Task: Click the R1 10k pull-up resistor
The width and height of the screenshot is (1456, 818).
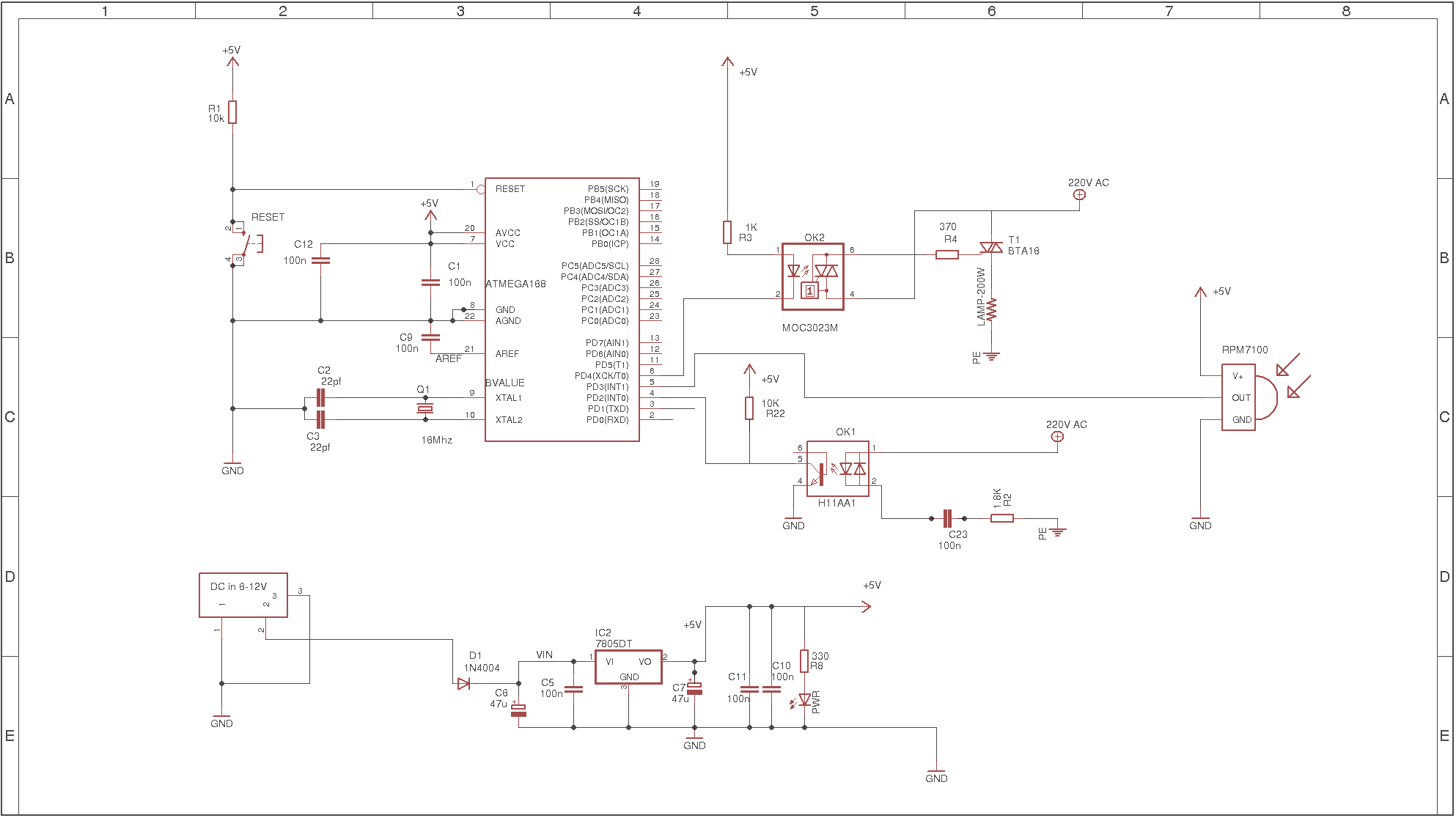Action: [232, 112]
